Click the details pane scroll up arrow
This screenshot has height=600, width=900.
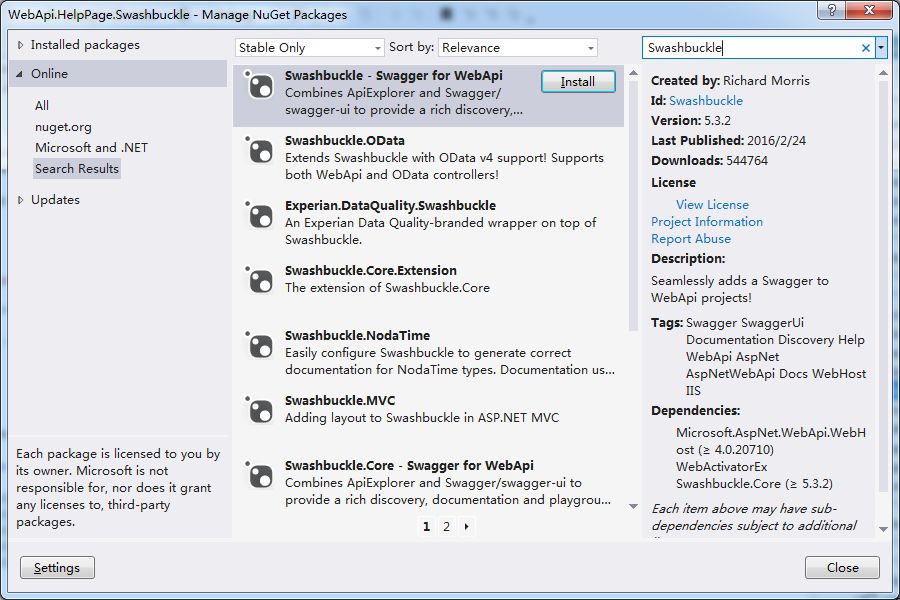pos(883,73)
